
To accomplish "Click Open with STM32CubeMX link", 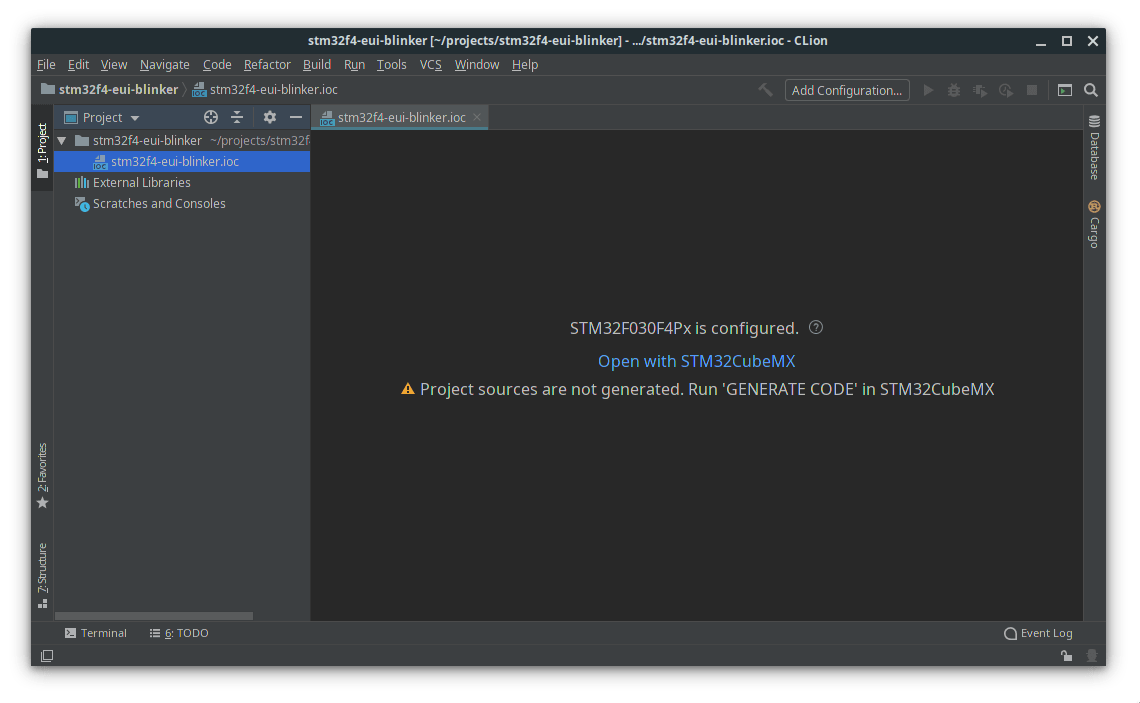I will (x=696, y=361).
